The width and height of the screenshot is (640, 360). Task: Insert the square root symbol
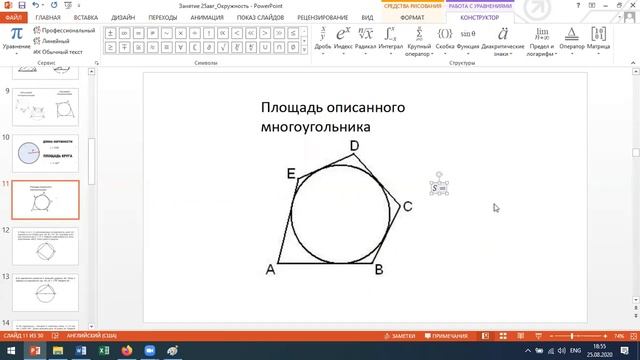click(x=223, y=47)
